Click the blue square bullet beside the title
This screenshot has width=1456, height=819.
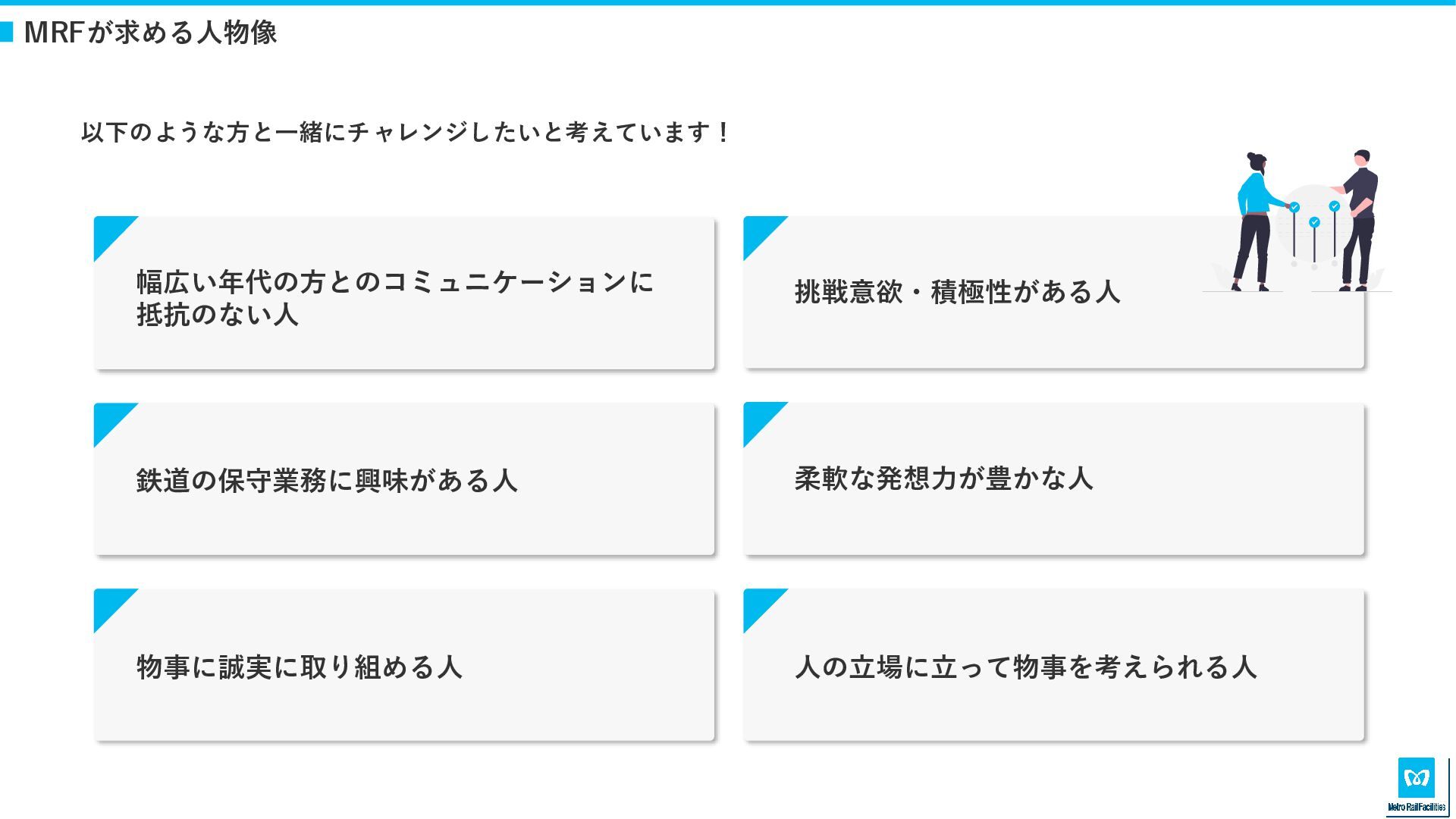(x=7, y=32)
